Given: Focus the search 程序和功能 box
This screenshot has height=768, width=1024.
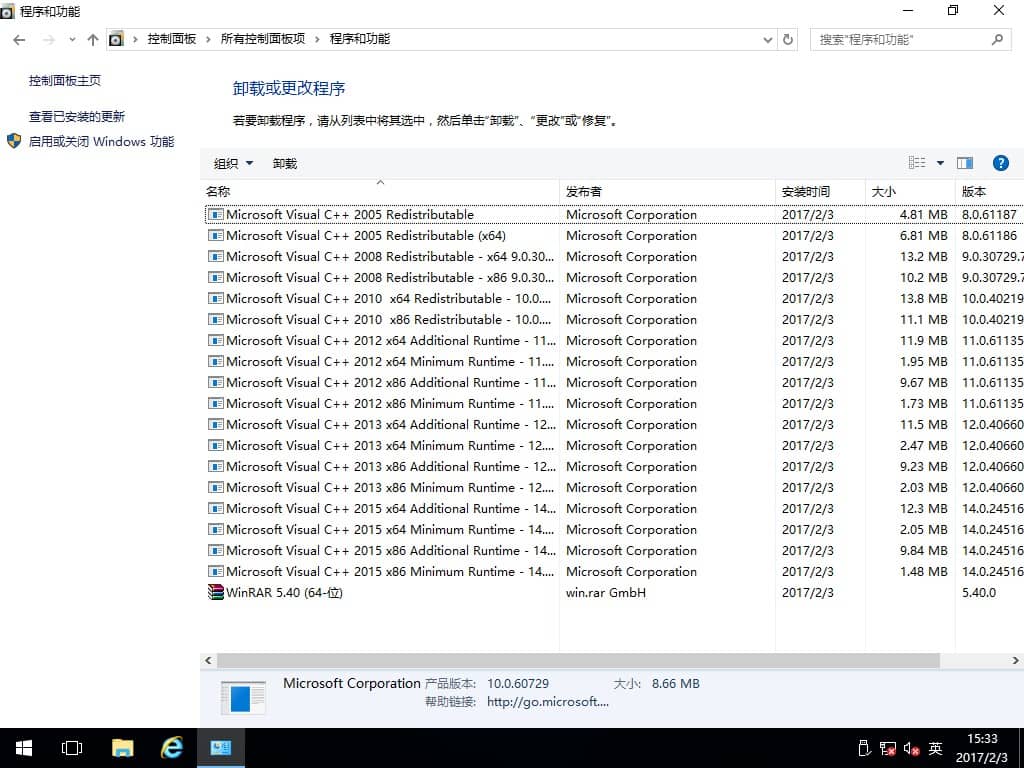Looking at the screenshot, I should tap(910, 40).
